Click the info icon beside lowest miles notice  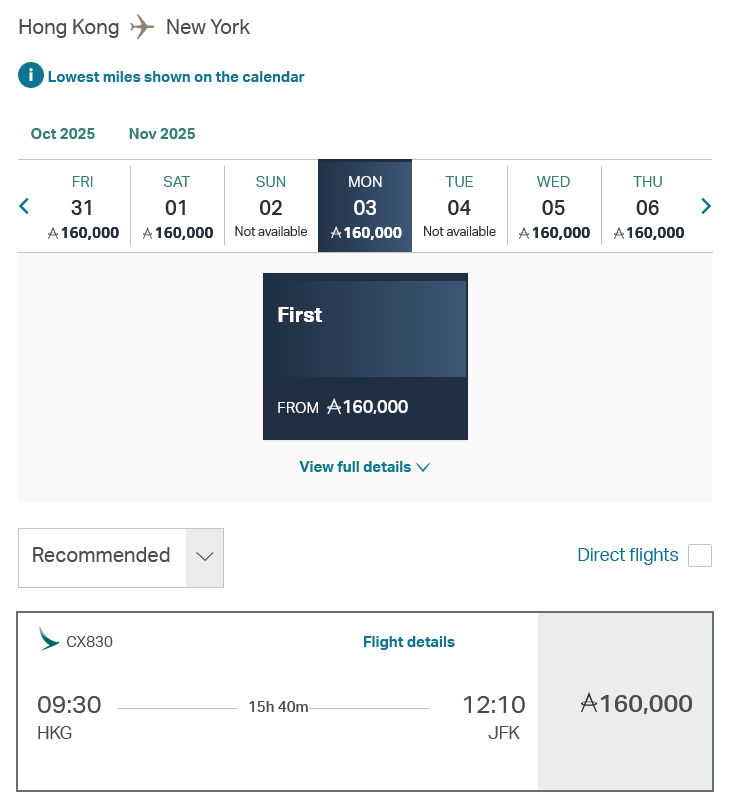31,76
